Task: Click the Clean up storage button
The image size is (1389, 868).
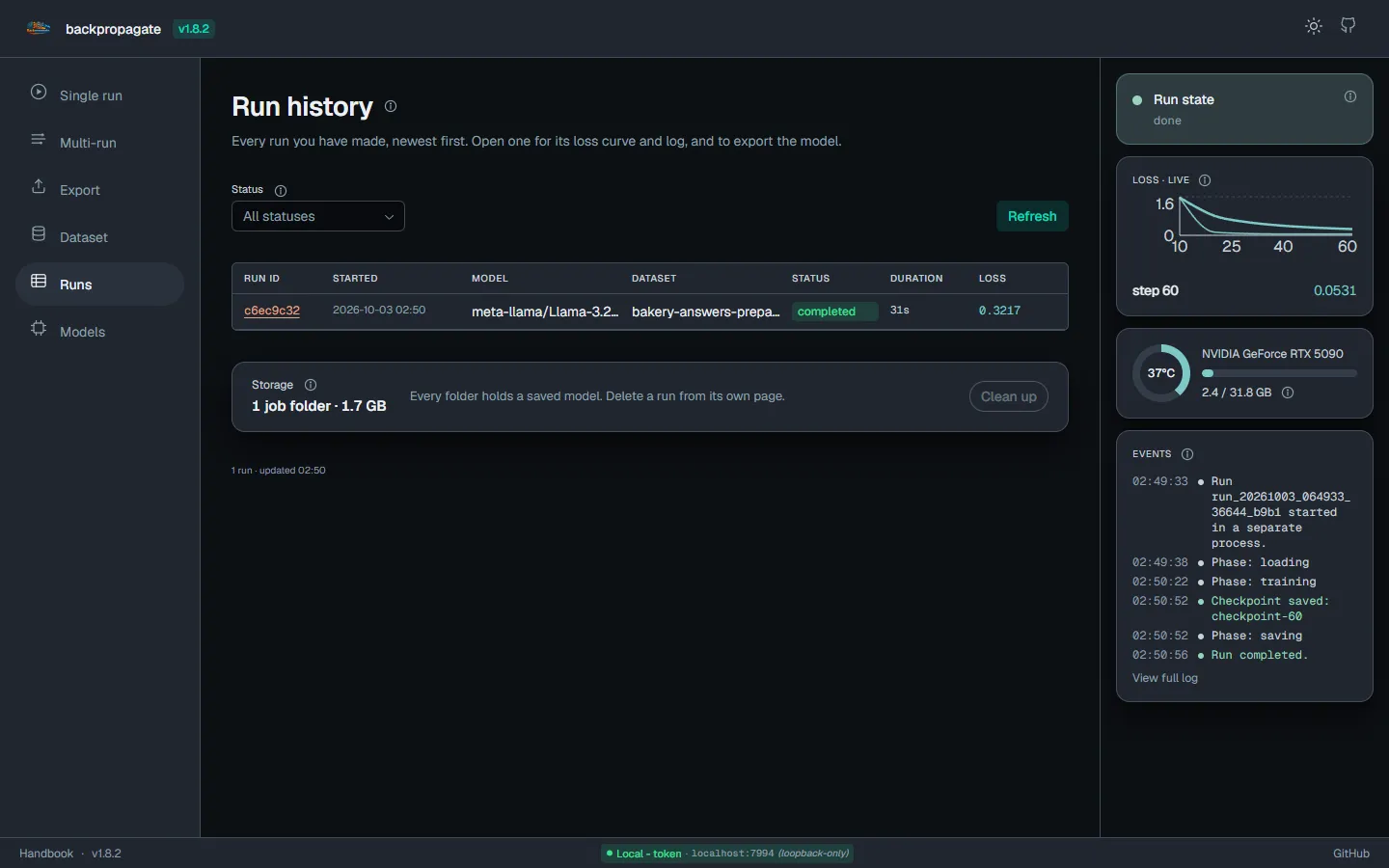Action: (x=1008, y=396)
